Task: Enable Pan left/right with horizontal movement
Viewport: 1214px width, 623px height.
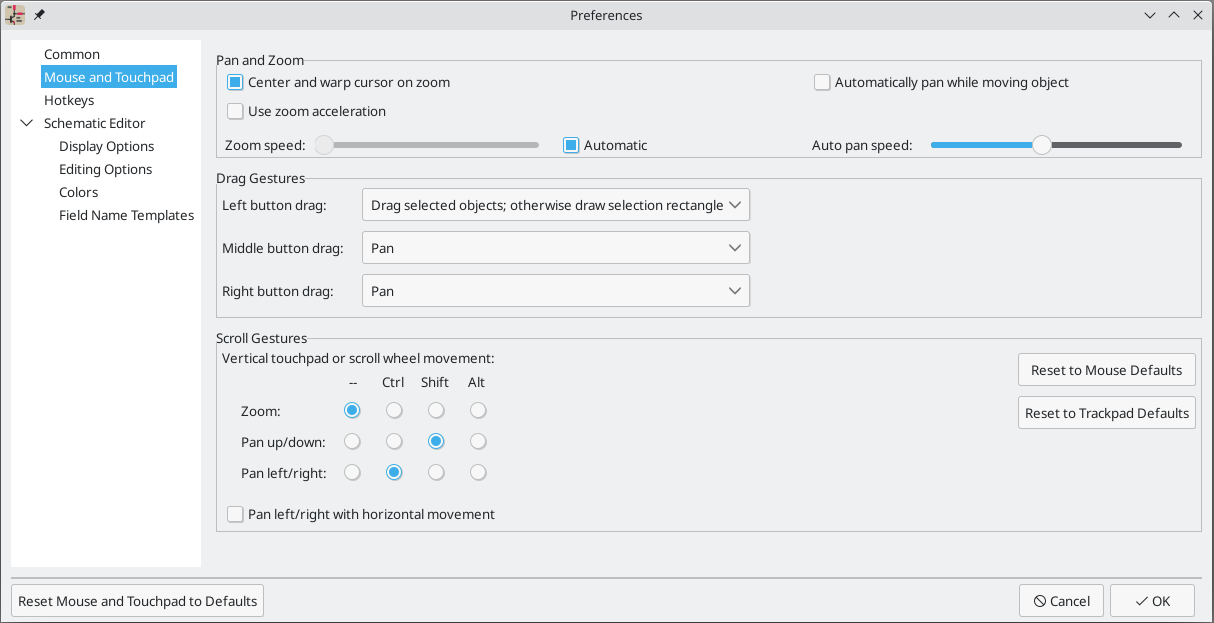Action: 235,513
